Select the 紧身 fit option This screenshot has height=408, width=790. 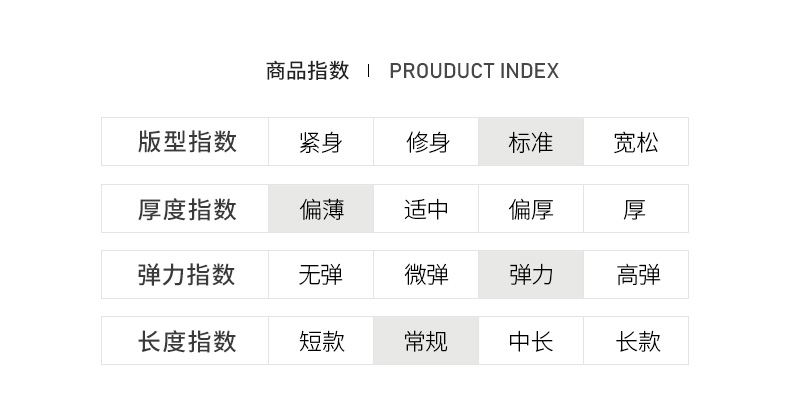tap(320, 142)
